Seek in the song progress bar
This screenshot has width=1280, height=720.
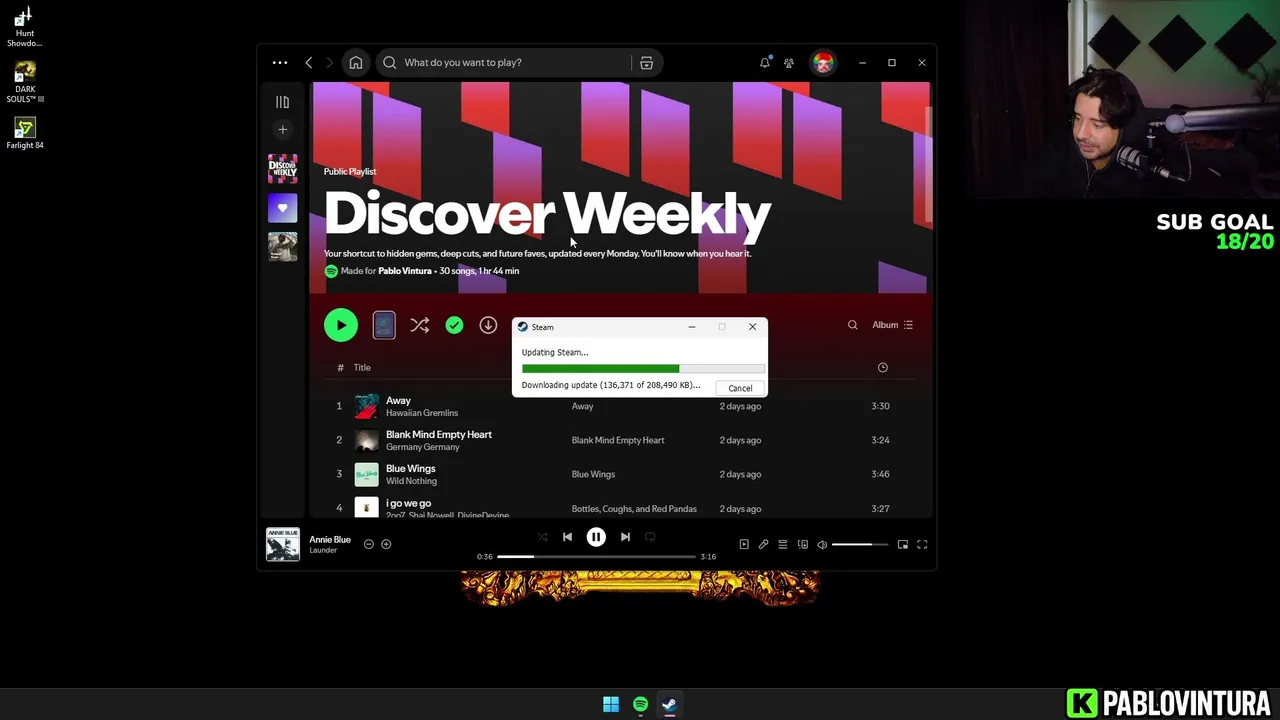click(596, 556)
